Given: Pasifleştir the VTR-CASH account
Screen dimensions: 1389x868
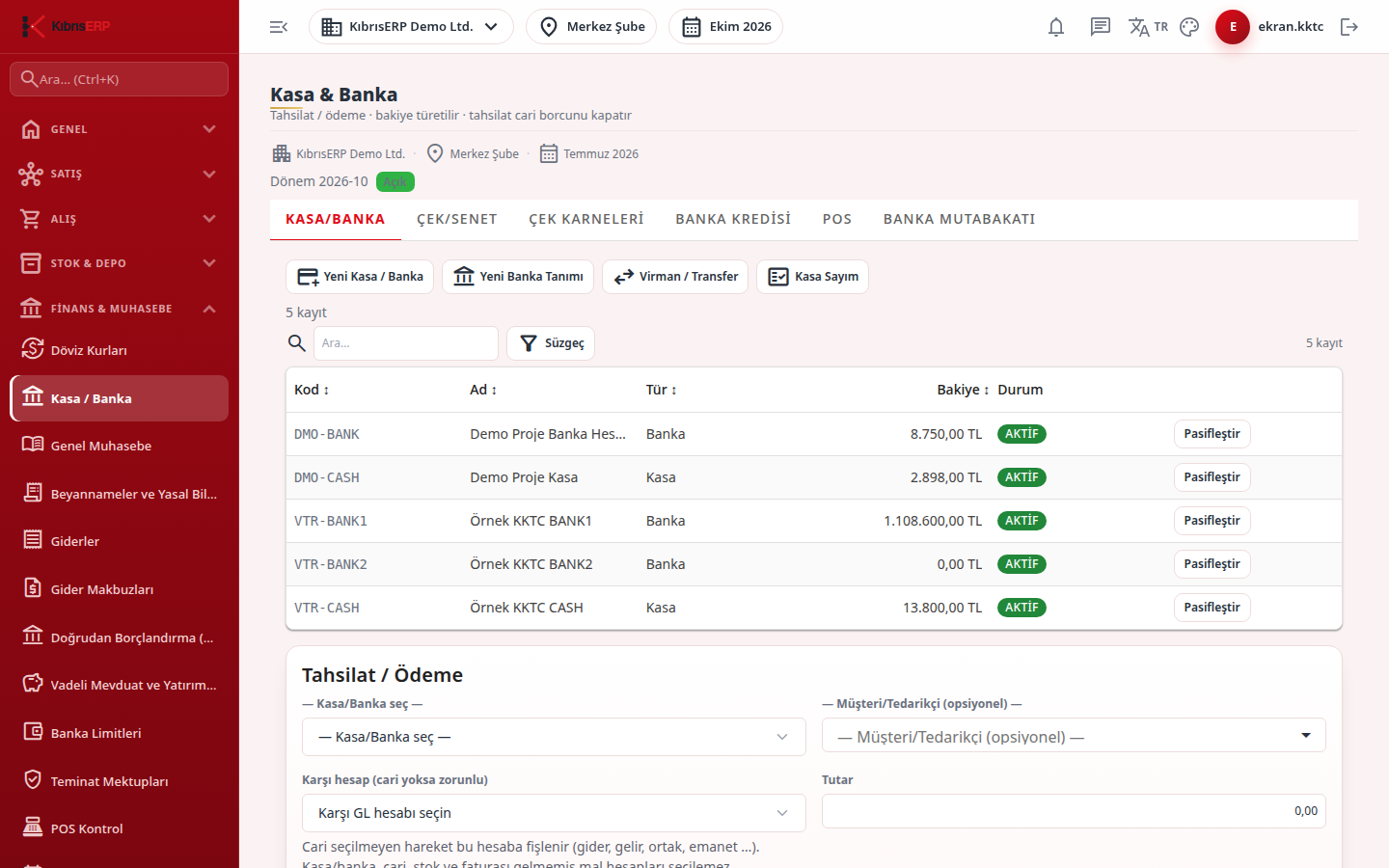Looking at the screenshot, I should 1212,608.
